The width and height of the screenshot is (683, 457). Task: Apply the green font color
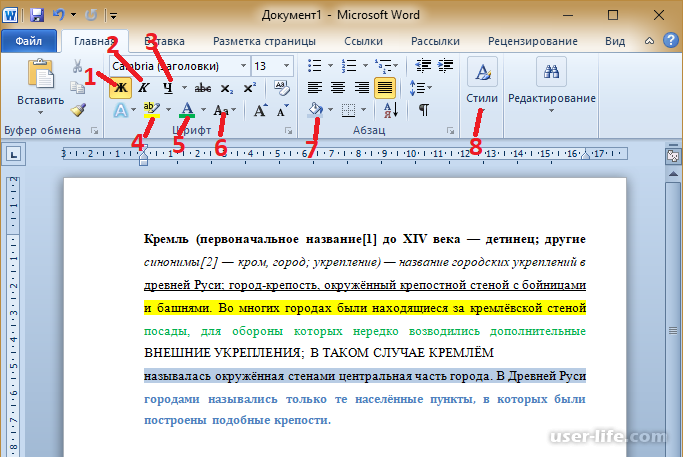click(x=187, y=110)
